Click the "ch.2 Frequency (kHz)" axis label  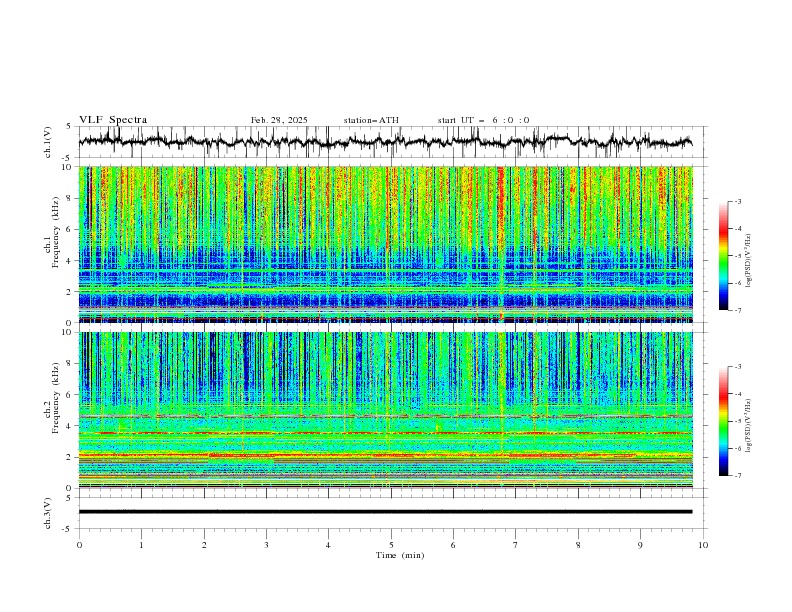click(x=52, y=399)
